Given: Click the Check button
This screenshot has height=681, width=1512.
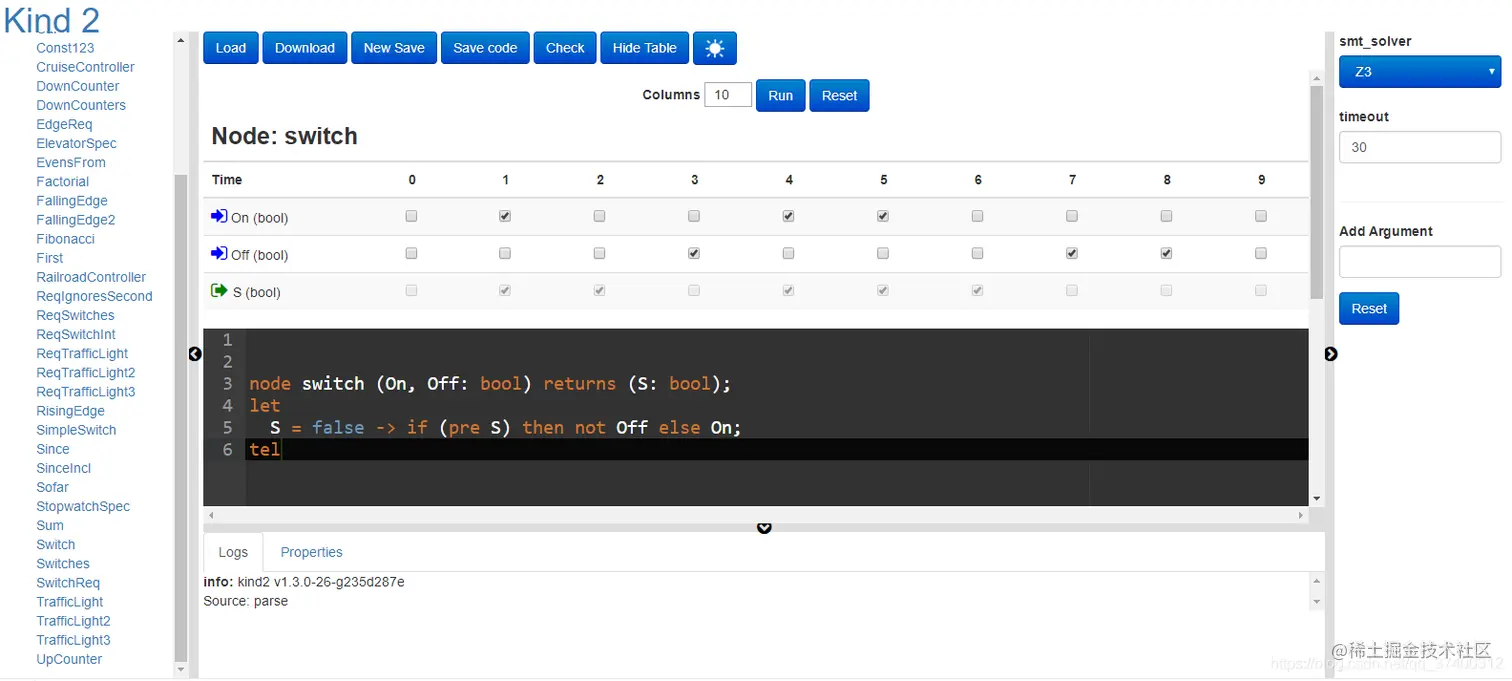Looking at the screenshot, I should [x=565, y=48].
